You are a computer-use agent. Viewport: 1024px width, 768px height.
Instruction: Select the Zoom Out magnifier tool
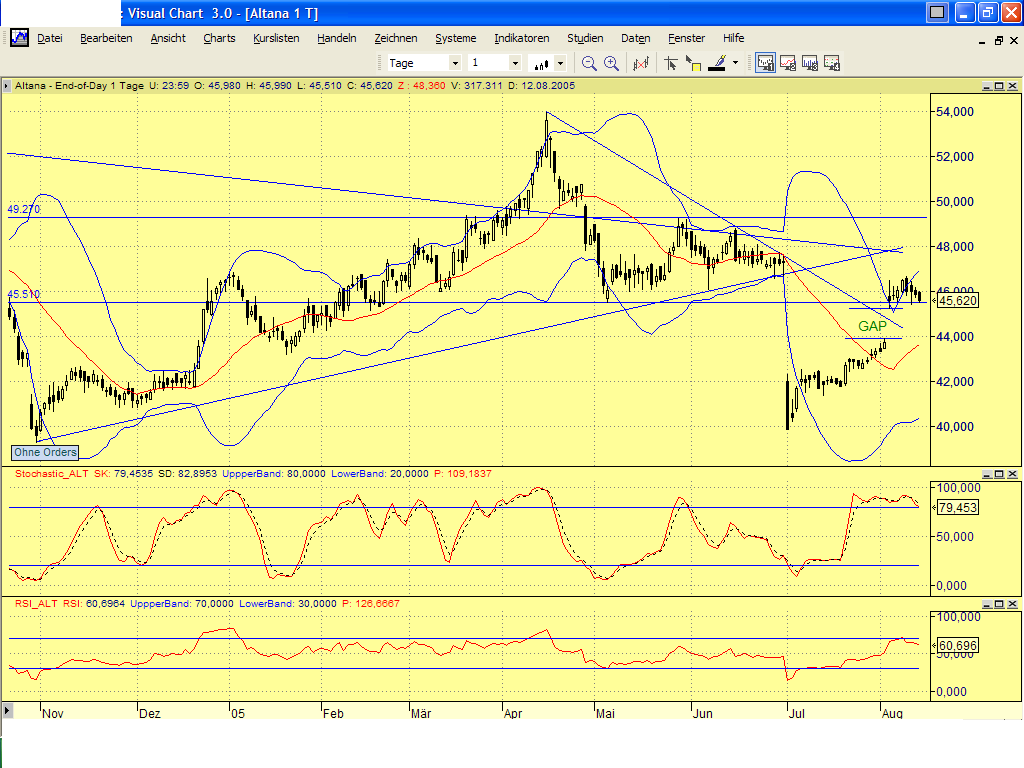(588, 62)
